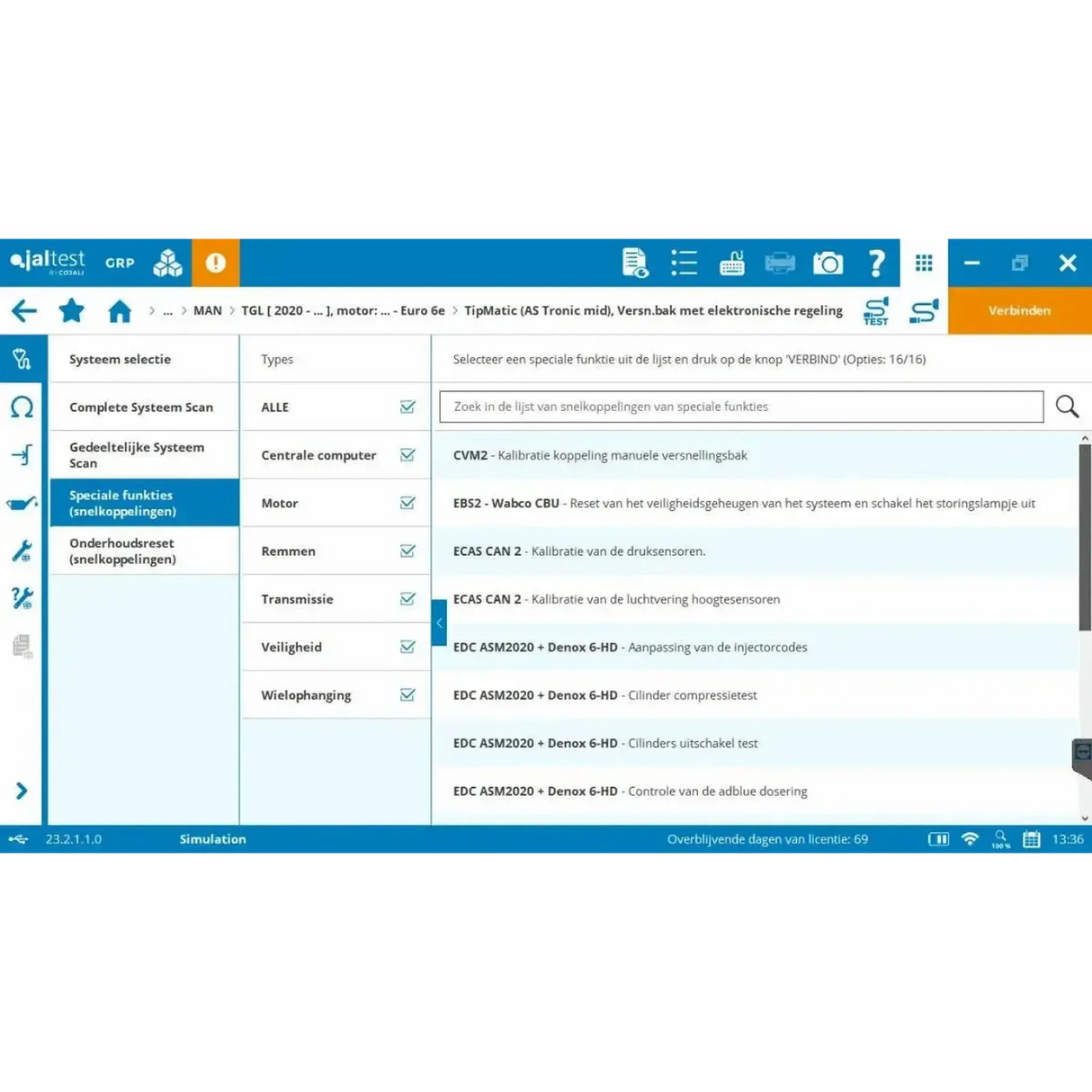Screen dimensions: 1092x1092
Task: Open the list view icon
Action: [684, 263]
